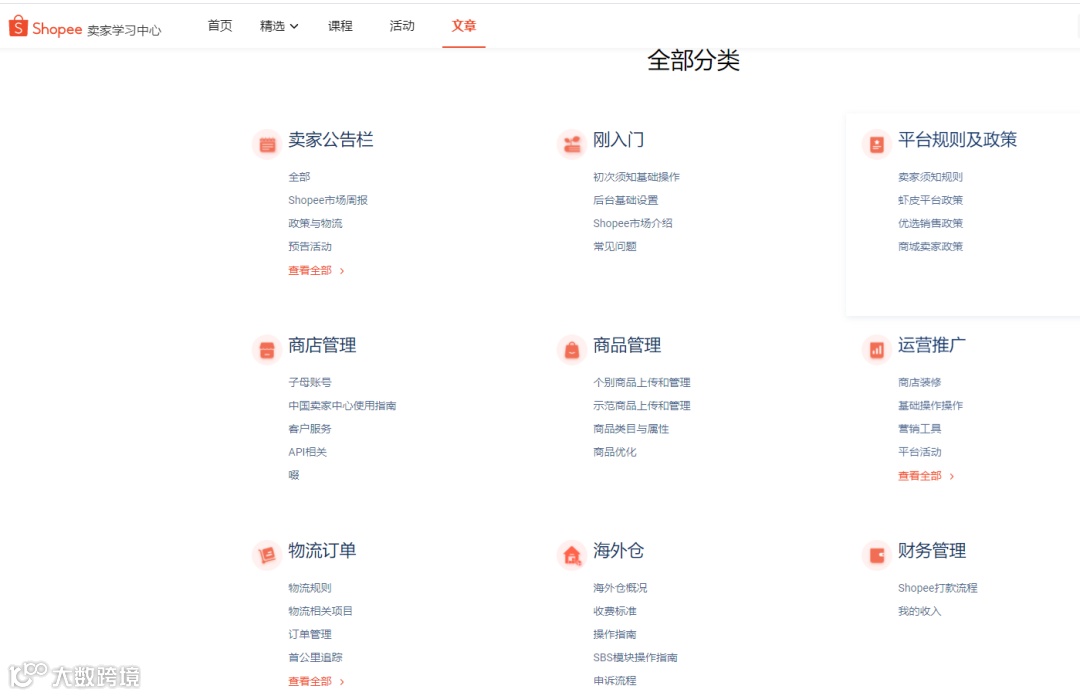Open 示范商品上传和管理 link

click(642, 405)
